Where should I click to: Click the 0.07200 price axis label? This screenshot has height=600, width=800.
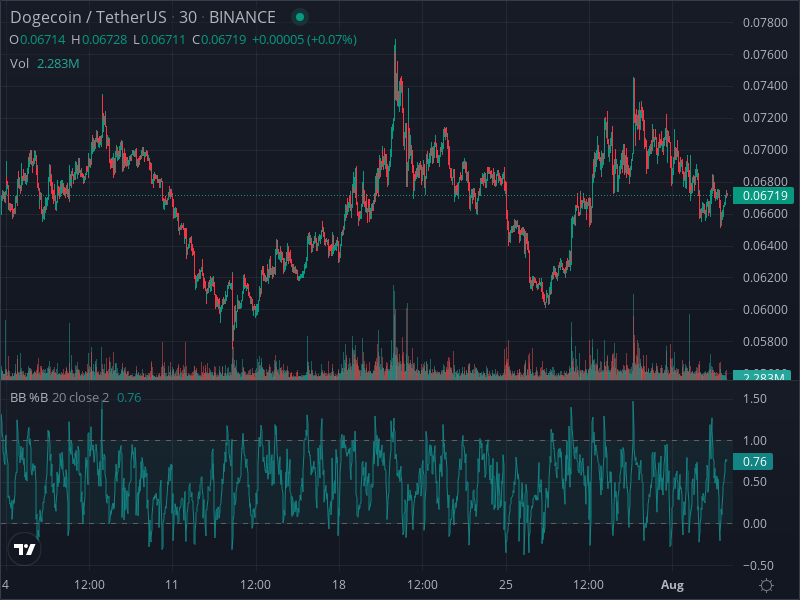[x=765, y=118]
